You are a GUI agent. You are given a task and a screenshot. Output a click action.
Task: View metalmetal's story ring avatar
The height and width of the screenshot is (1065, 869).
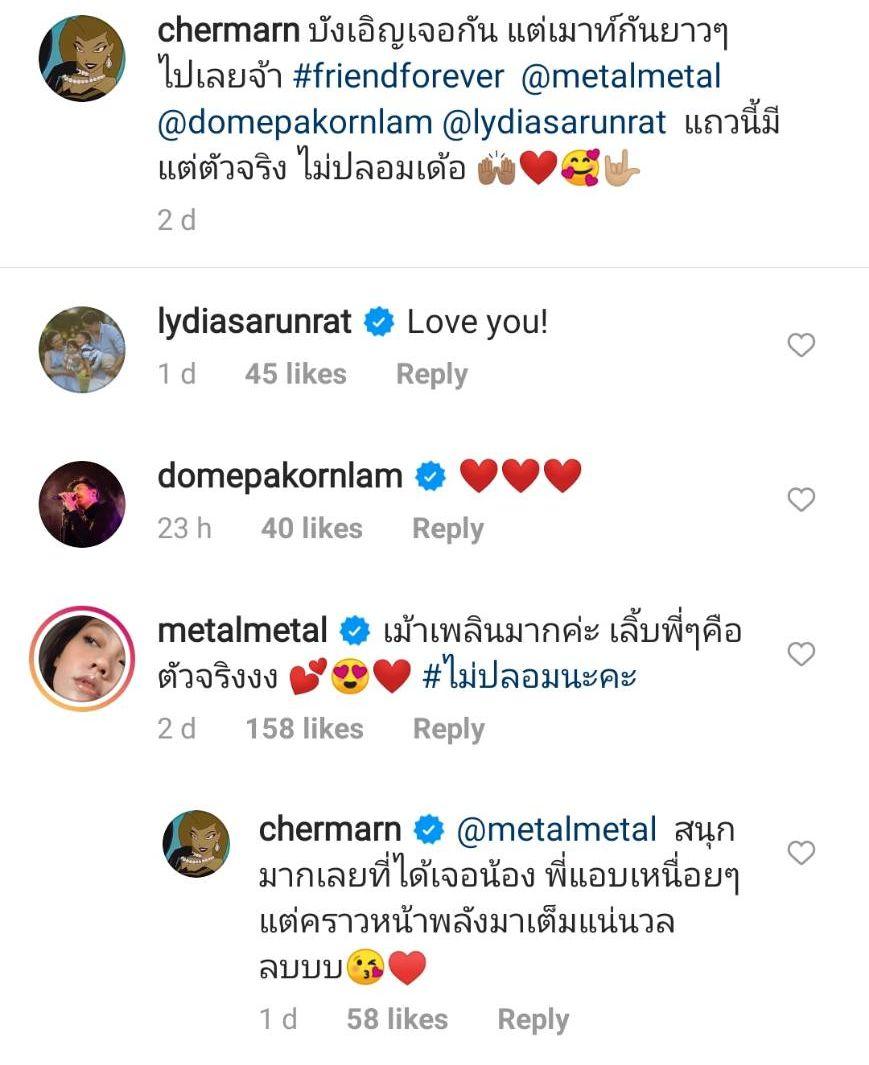(81, 658)
